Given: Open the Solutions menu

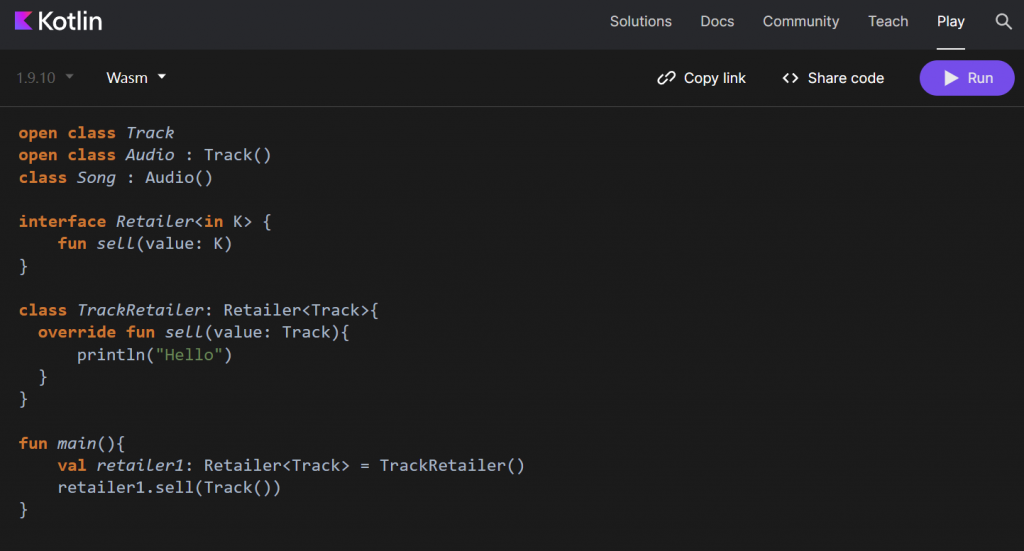Looking at the screenshot, I should click(x=641, y=21).
